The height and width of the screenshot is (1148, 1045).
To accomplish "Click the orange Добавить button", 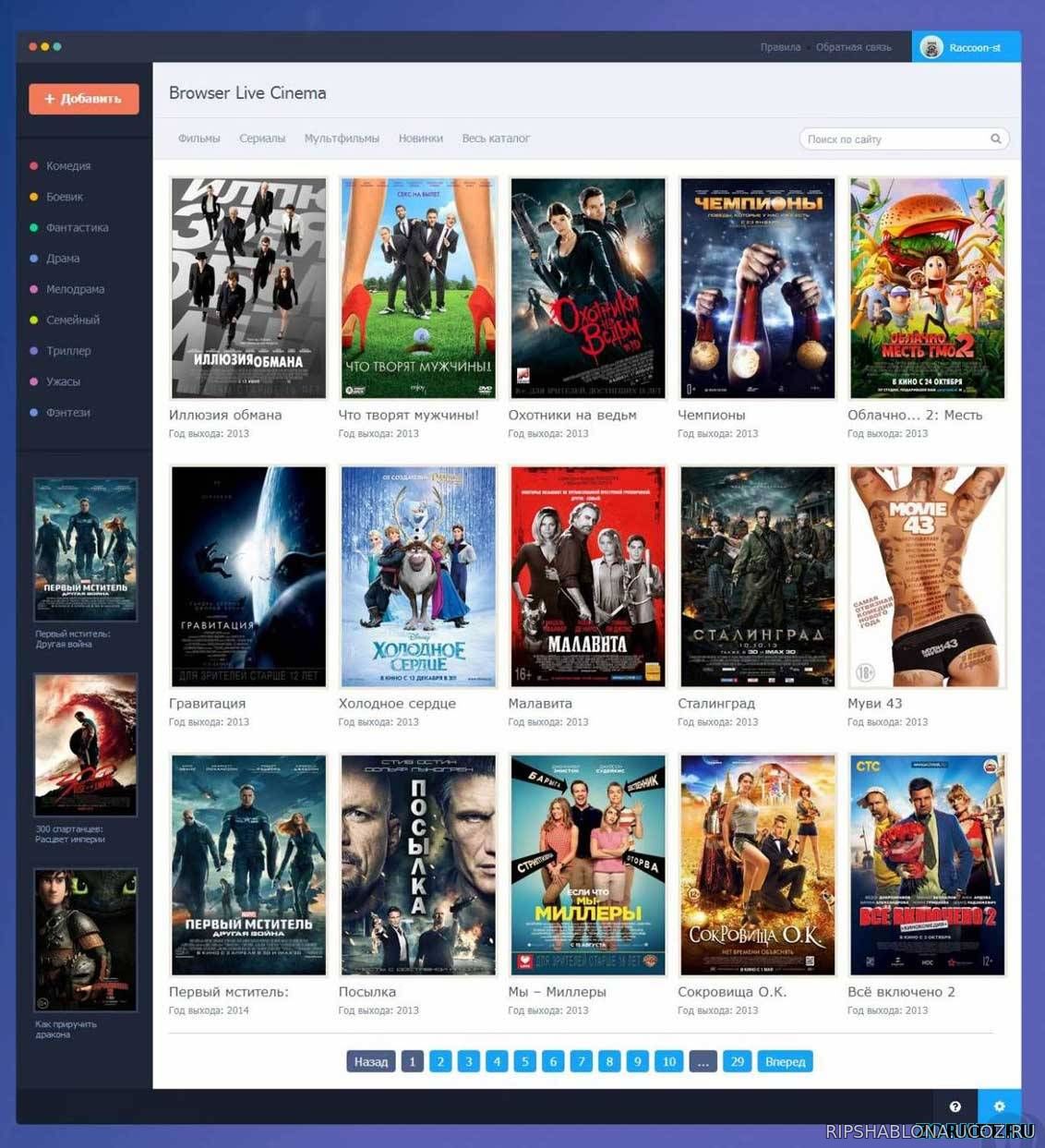I will (84, 99).
